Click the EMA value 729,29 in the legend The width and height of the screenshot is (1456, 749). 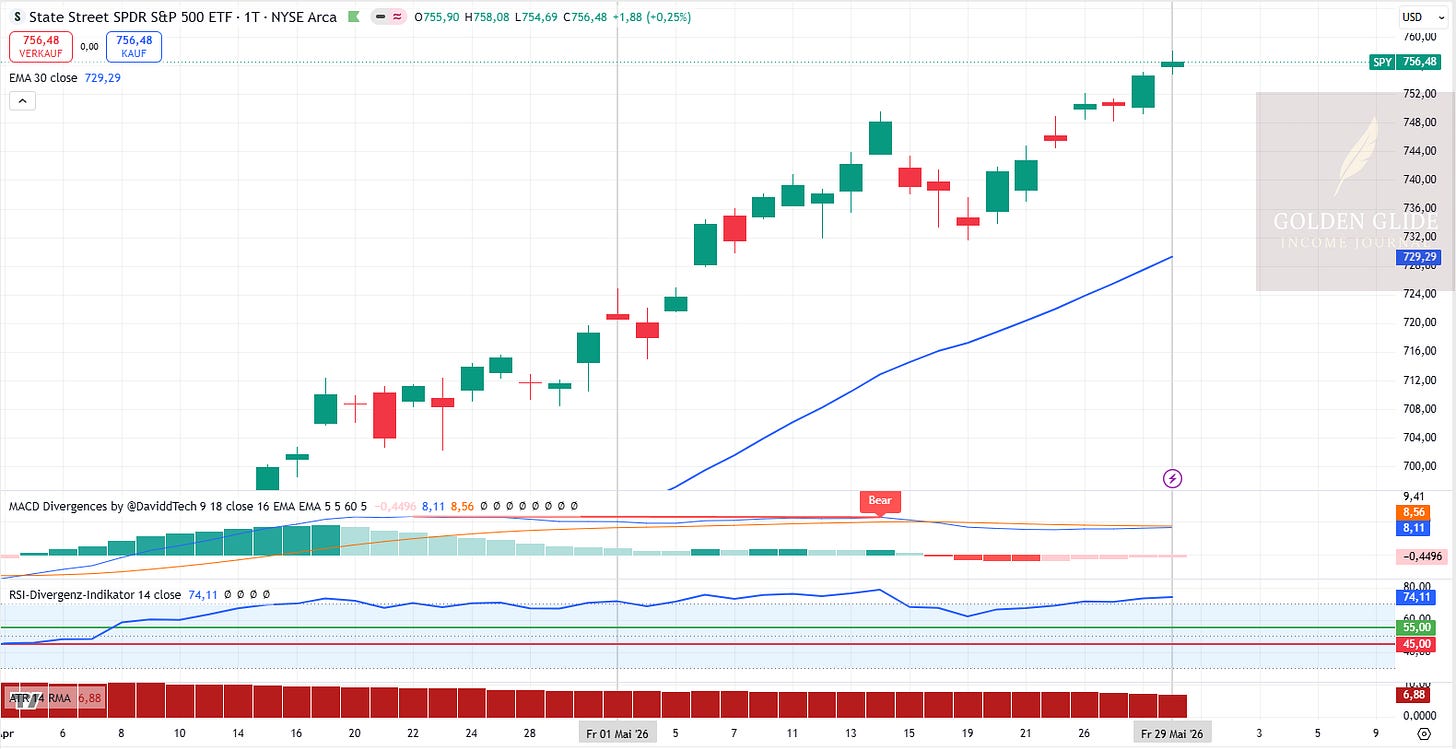point(102,78)
